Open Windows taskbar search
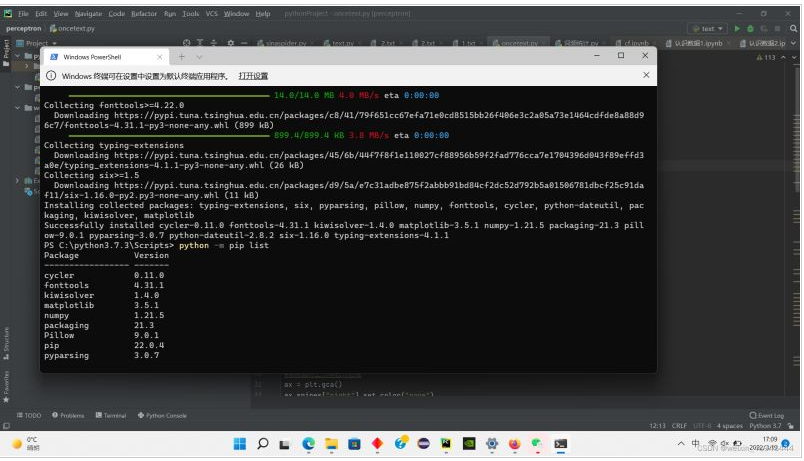This screenshot has width=804, height=461. tap(263, 444)
